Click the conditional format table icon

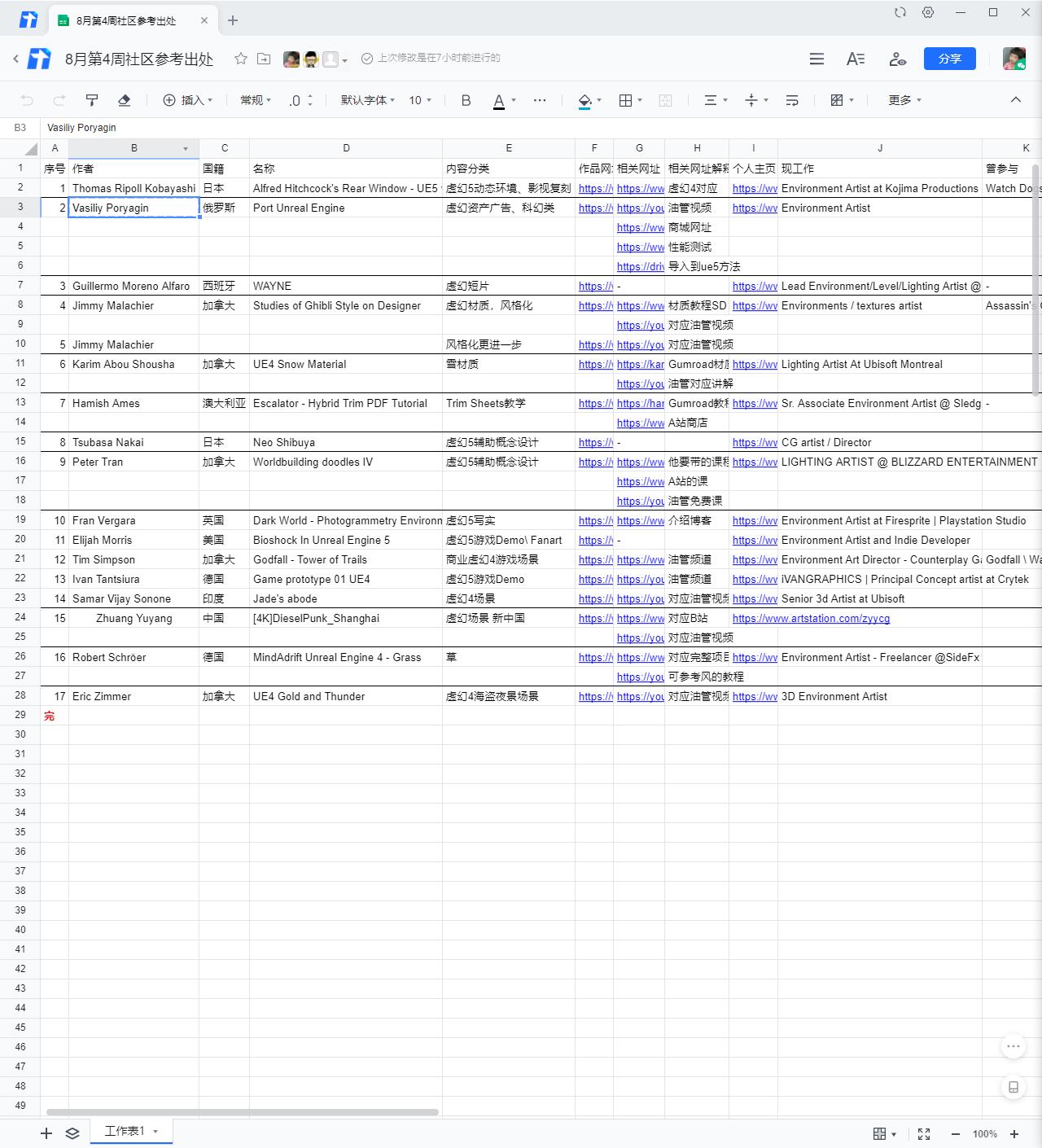point(836,100)
